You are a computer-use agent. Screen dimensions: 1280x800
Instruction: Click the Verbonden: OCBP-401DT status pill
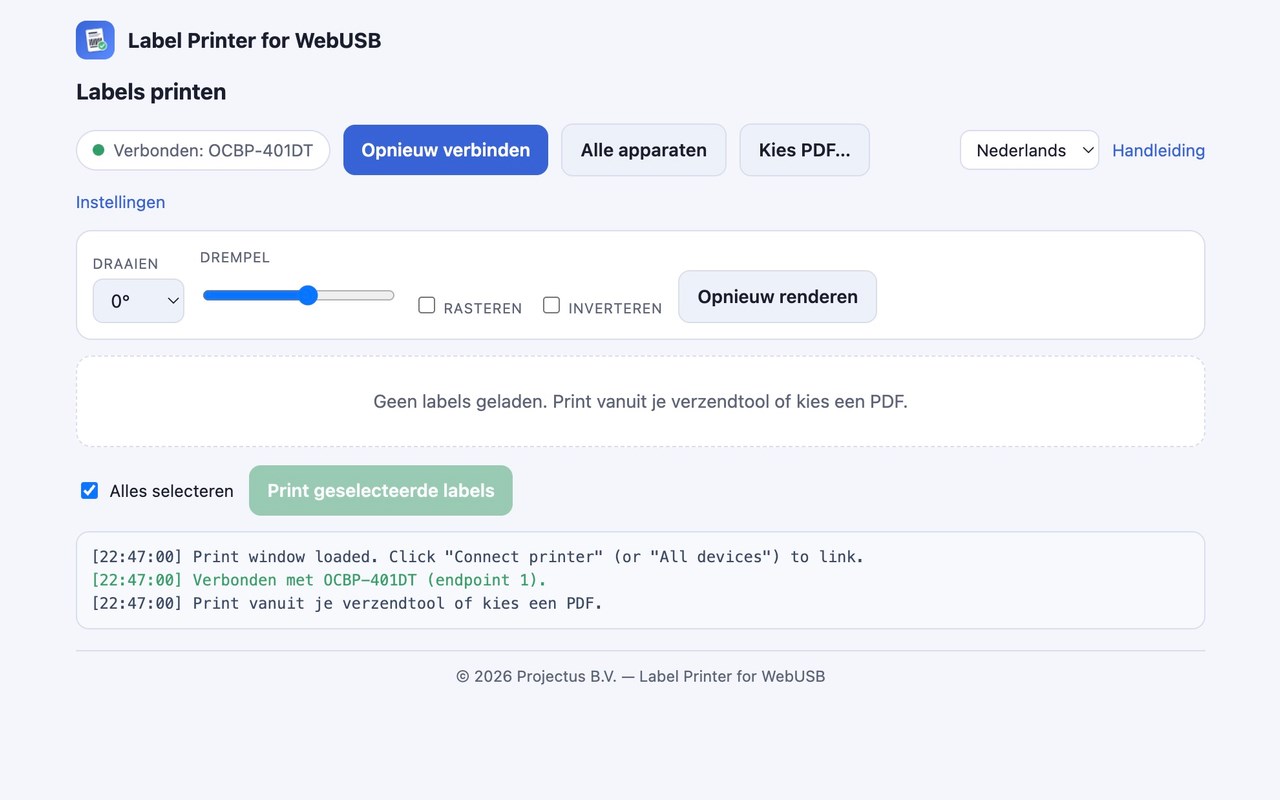(x=203, y=150)
